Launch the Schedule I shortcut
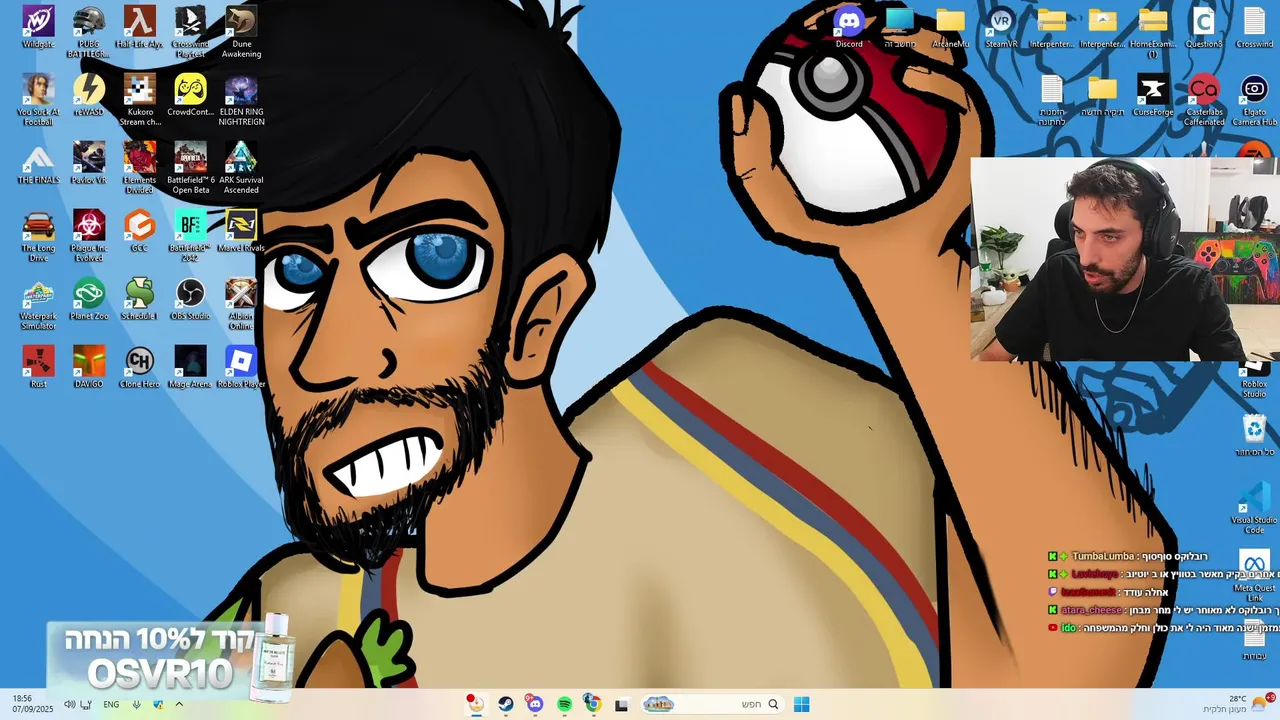Screen dimensions: 1280x720 [x=139, y=300]
